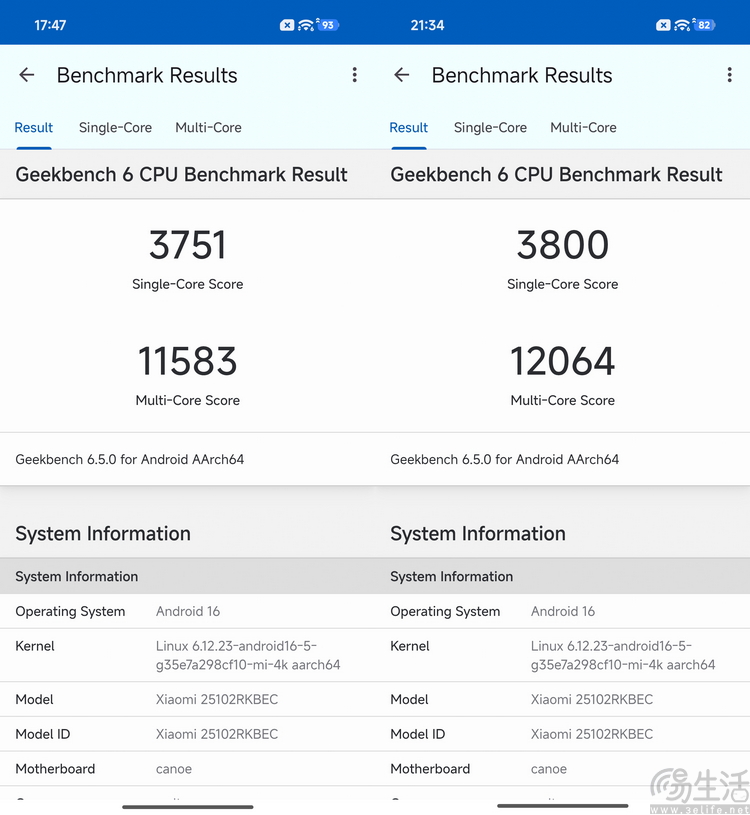Tap the clock showing 21:34

pos(427,25)
